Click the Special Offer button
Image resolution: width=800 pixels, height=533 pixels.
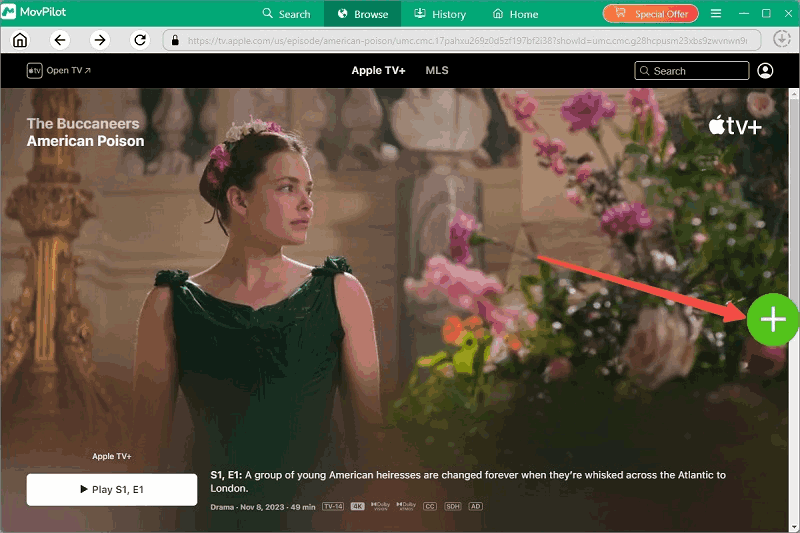[x=650, y=14]
